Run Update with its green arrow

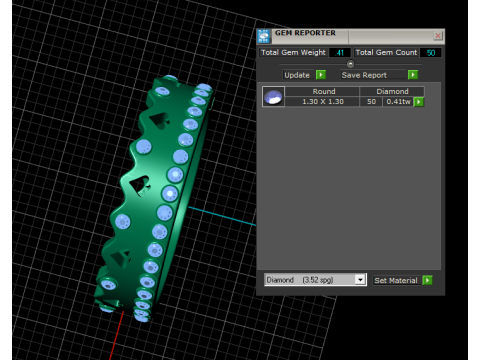pyautogui.click(x=321, y=75)
